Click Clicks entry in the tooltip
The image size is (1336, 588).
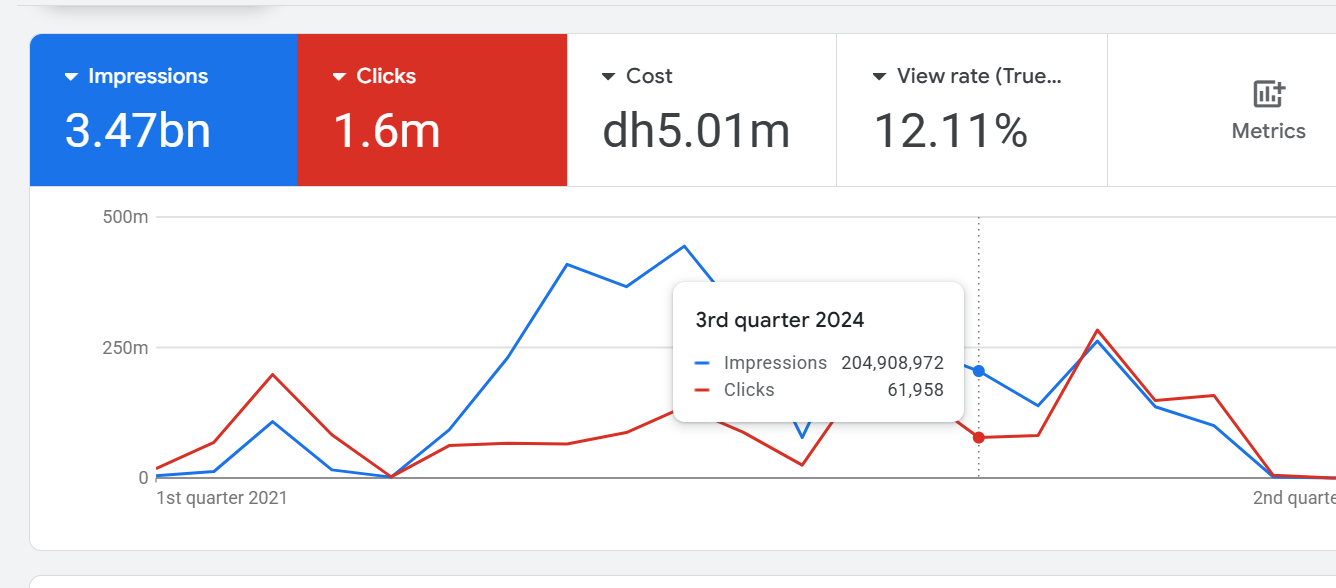[749, 390]
